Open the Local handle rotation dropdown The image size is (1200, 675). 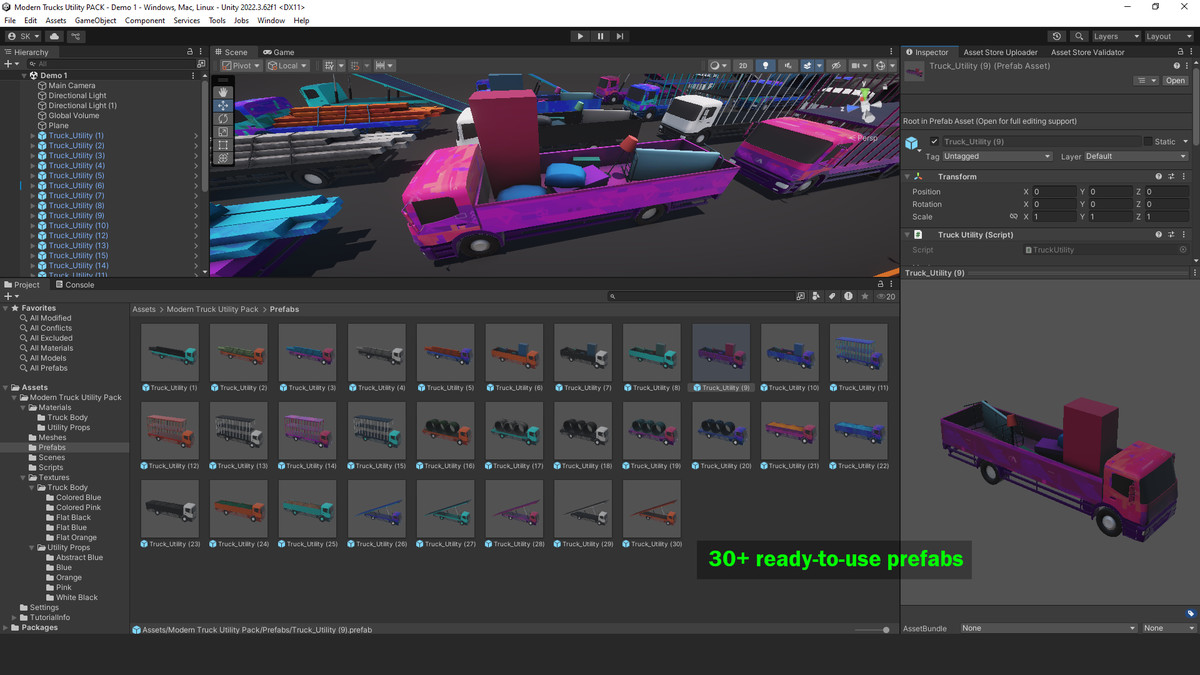click(289, 66)
